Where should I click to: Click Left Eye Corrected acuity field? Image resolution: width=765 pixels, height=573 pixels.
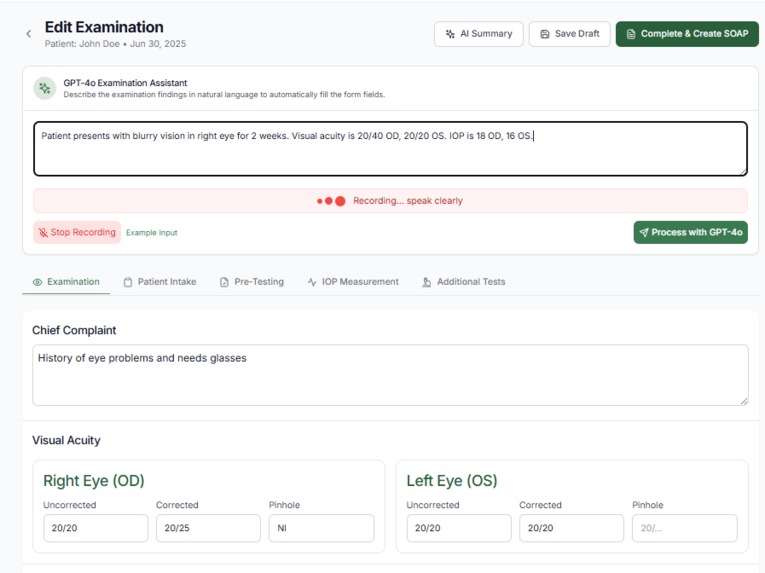coord(571,528)
